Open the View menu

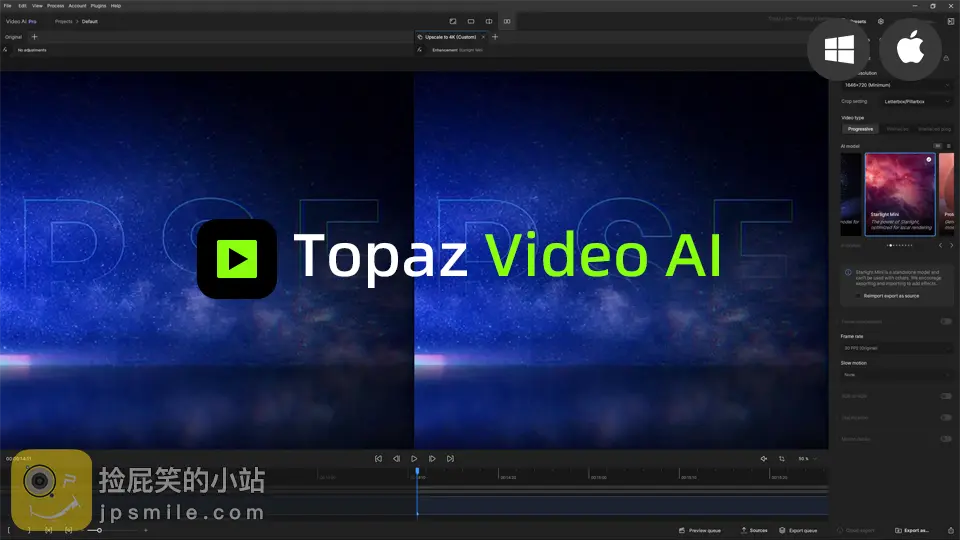[37, 6]
